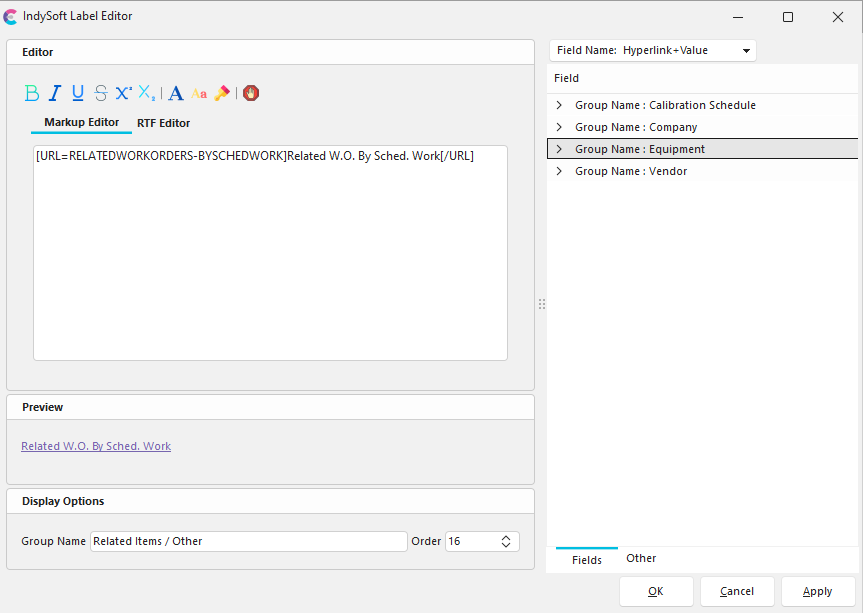Screen dimensions: 863x613
Task: Underline the selected text
Action: pyautogui.click(x=78, y=93)
